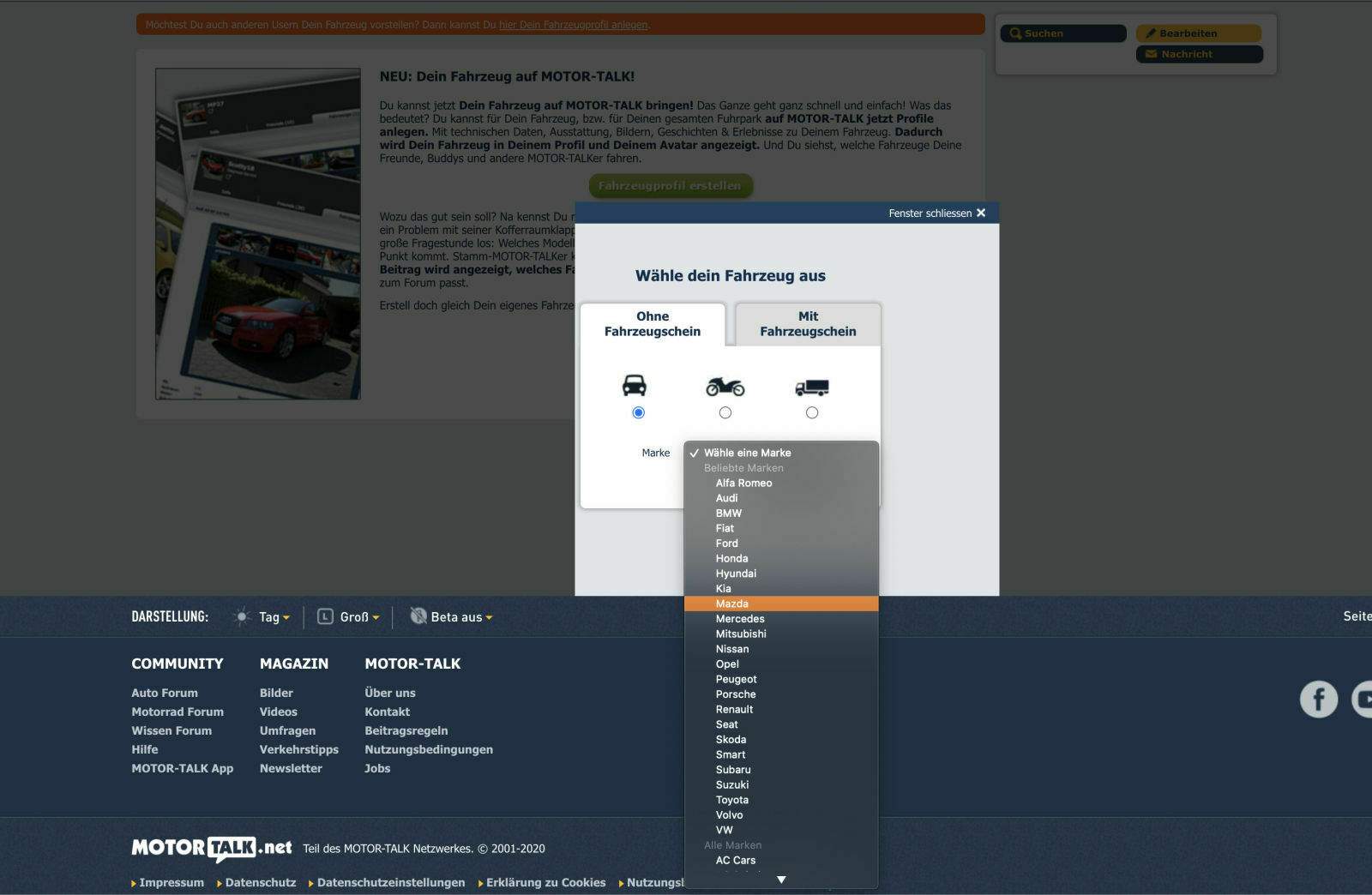Select Seat from brand list
1372x895 pixels.
[x=781, y=724]
